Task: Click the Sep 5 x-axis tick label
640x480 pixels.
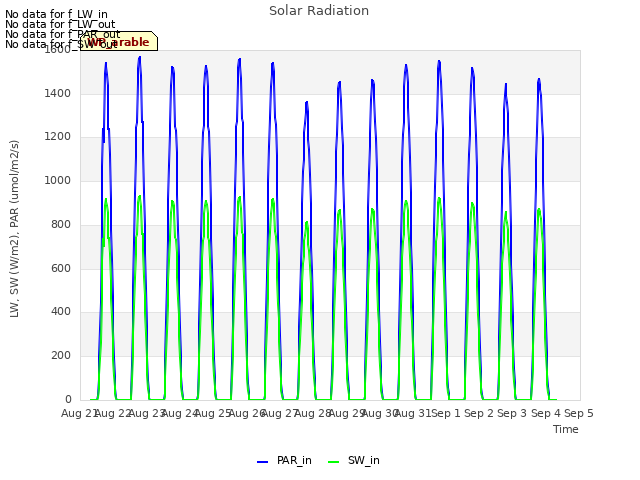Action: [x=579, y=413]
